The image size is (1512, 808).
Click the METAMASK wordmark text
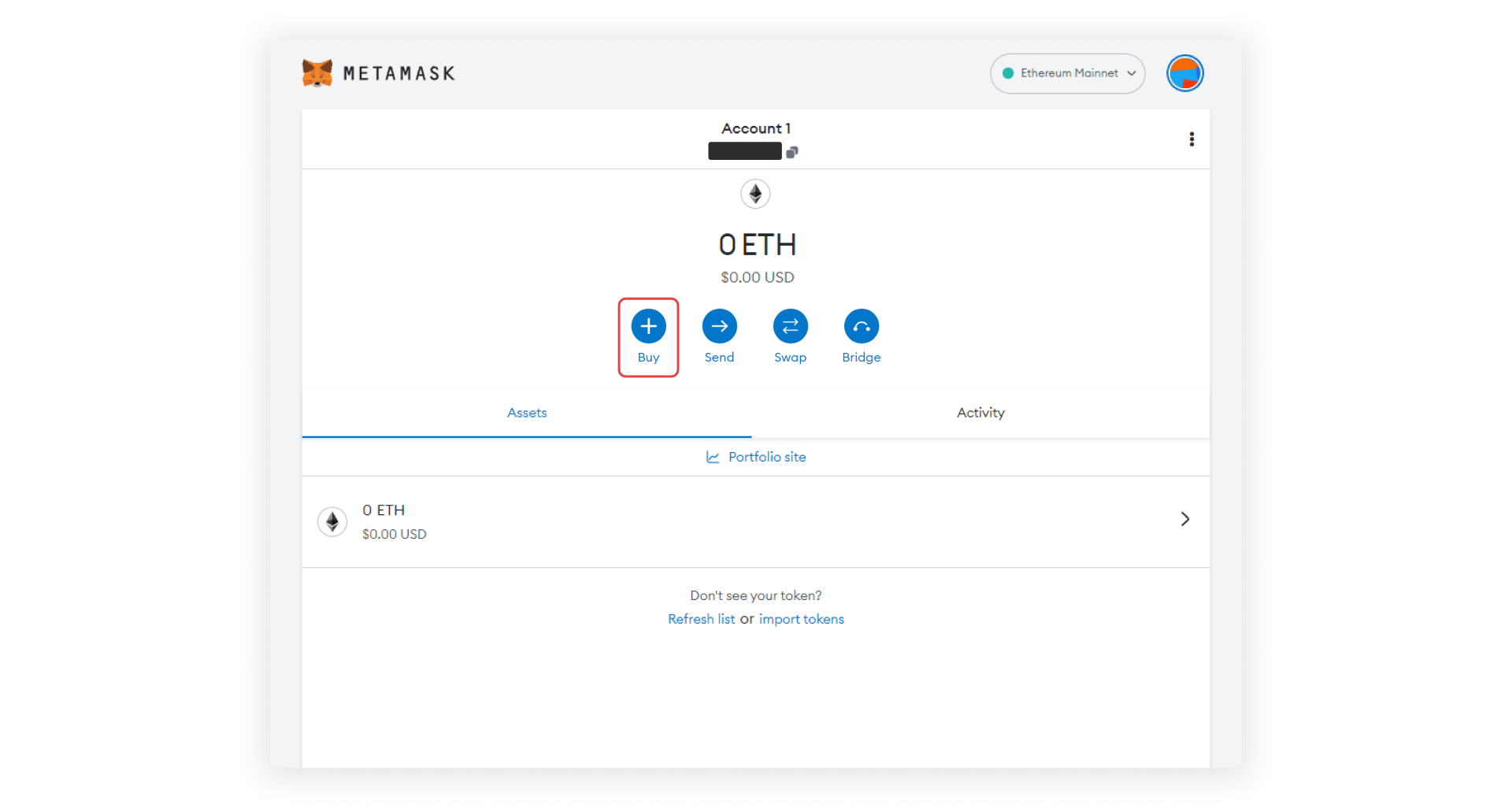399,74
